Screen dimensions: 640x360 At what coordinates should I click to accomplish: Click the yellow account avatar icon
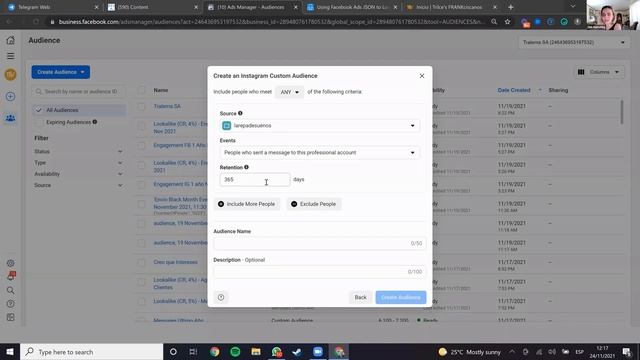click(x=11, y=74)
